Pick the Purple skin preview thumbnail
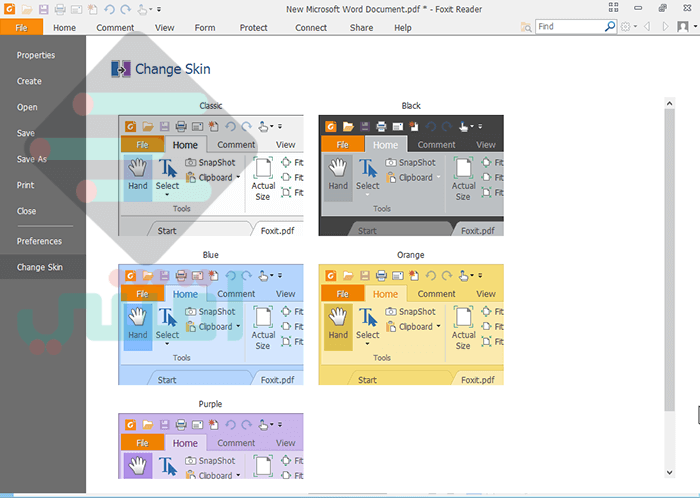The image size is (700, 498). [x=211, y=446]
